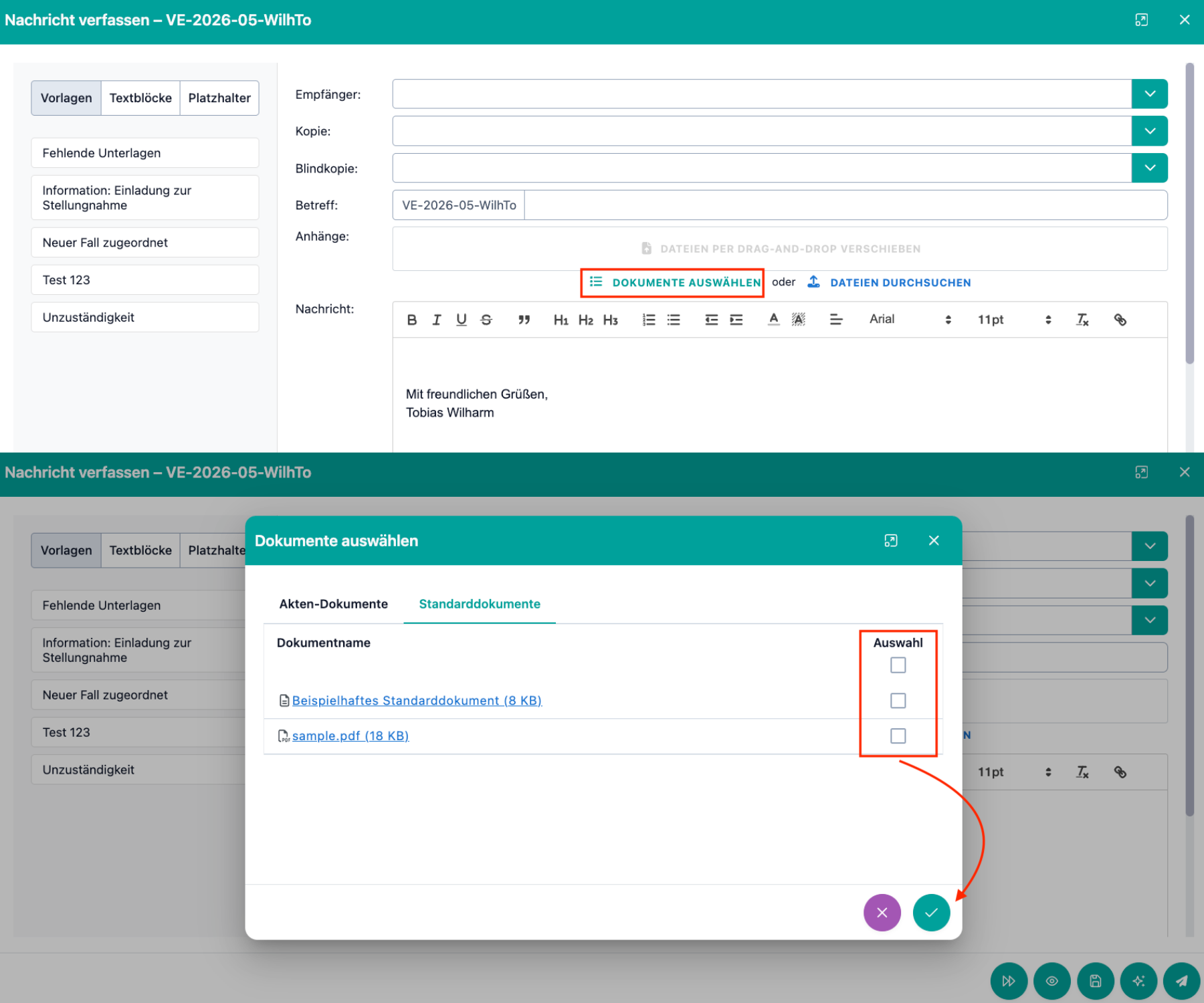
Task: Cancel the dialog with the purple X button
Action: pos(882,913)
